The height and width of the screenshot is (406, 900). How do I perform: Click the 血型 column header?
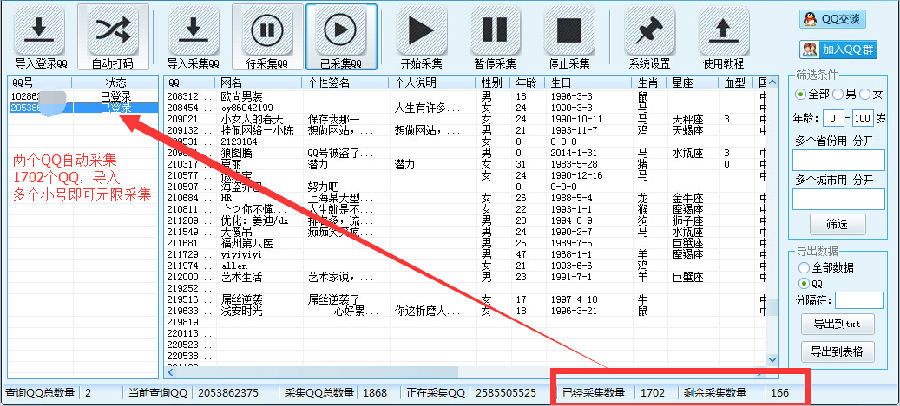[735, 82]
